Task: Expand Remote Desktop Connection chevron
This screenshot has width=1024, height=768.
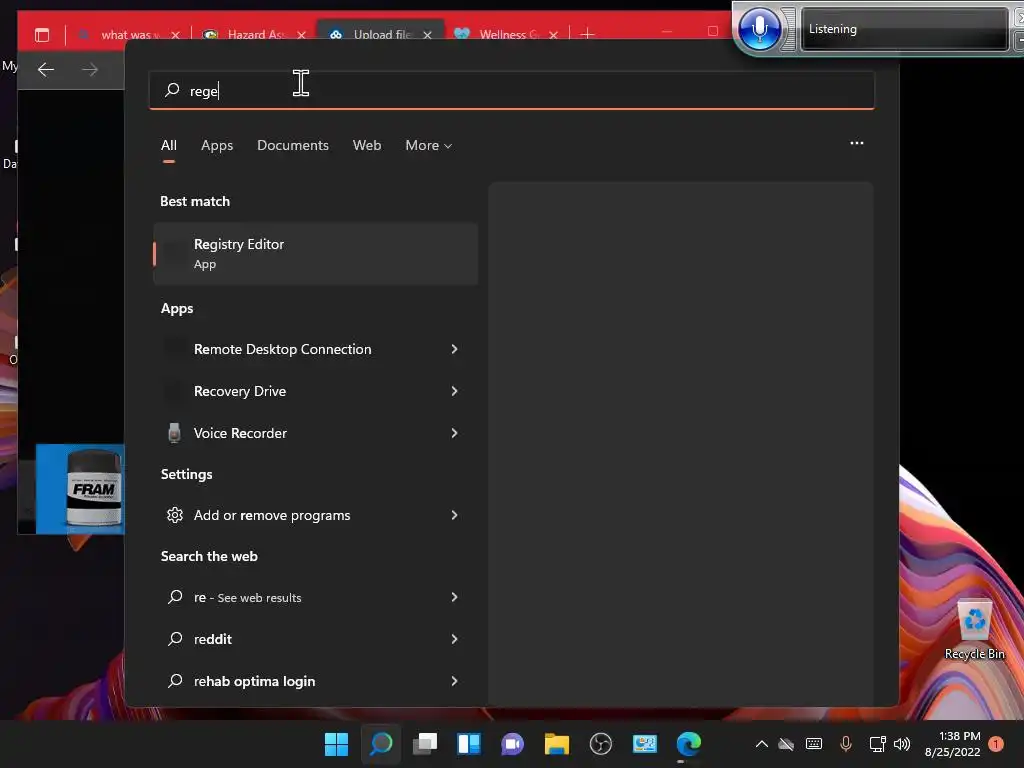Action: pos(455,349)
